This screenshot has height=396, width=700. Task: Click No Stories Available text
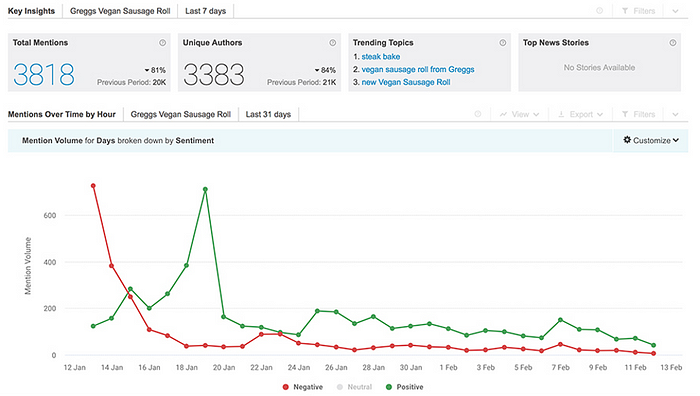(x=599, y=67)
